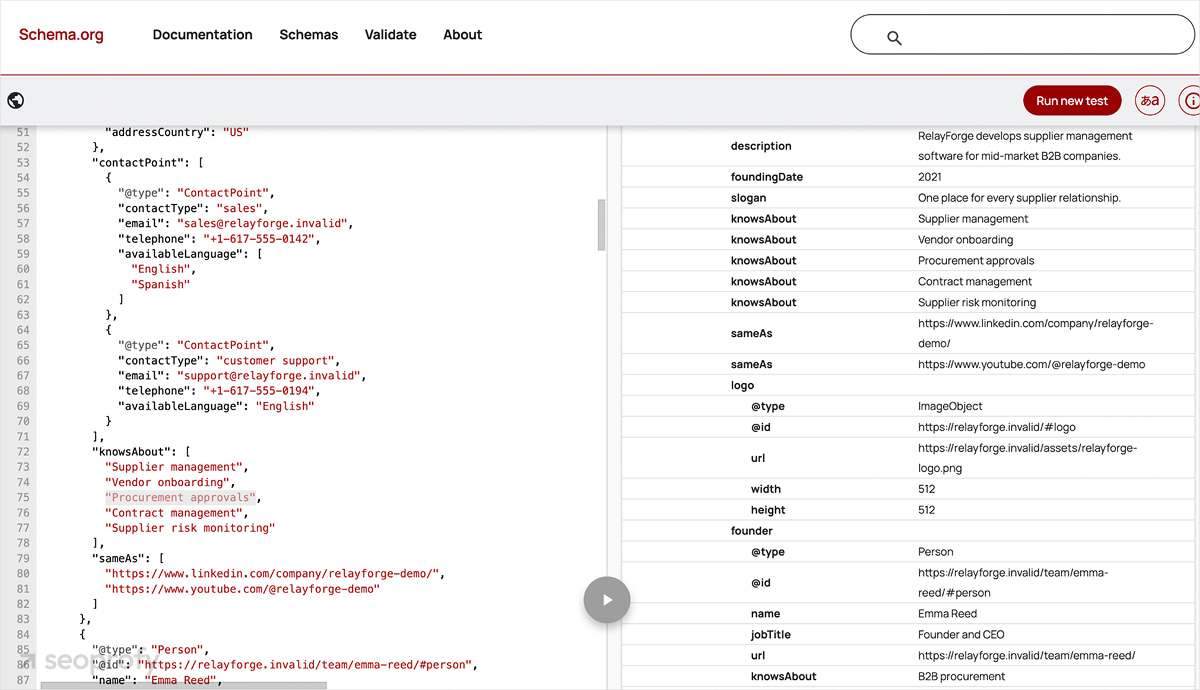The width and height of the screenshot is (1200, 690).
Task: Click the "Person" type value on line 85
Action: 177,650
